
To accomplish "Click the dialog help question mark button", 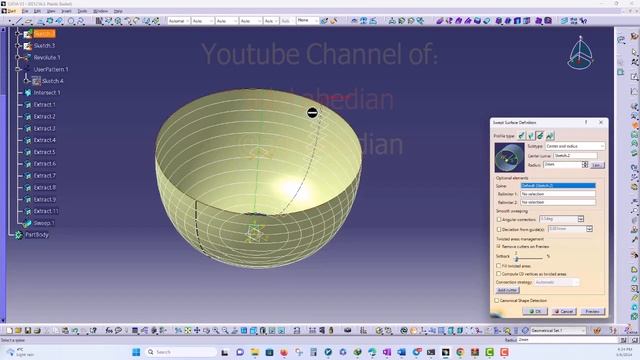I will [x=586, y=122].
